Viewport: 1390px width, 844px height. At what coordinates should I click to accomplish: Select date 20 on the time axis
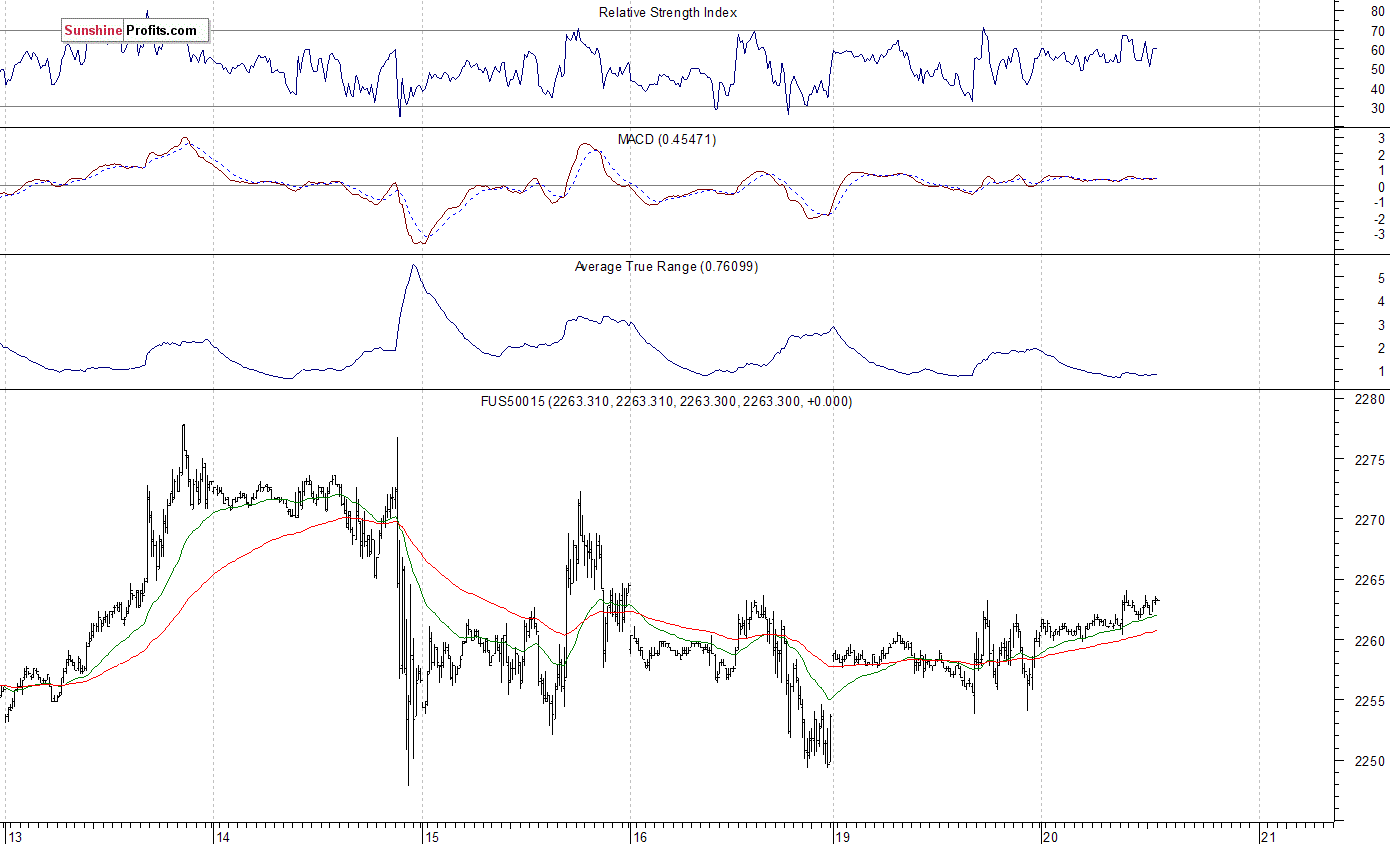(1052, 836)
